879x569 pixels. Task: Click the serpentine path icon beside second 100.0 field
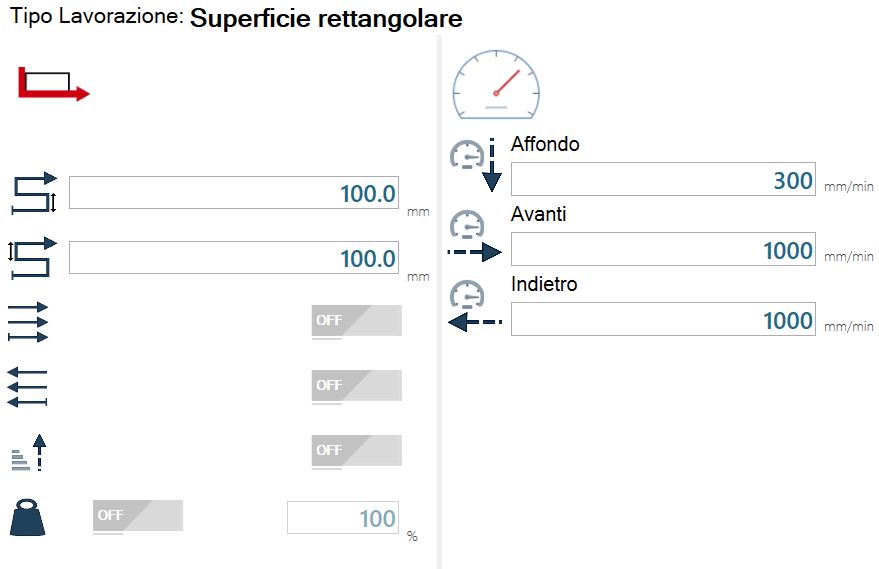click(32, 258)
